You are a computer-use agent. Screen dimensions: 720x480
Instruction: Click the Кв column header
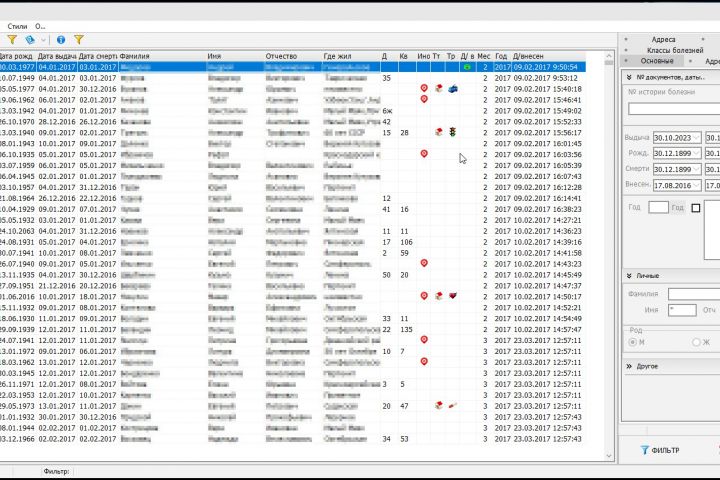[x=404, y=56]
